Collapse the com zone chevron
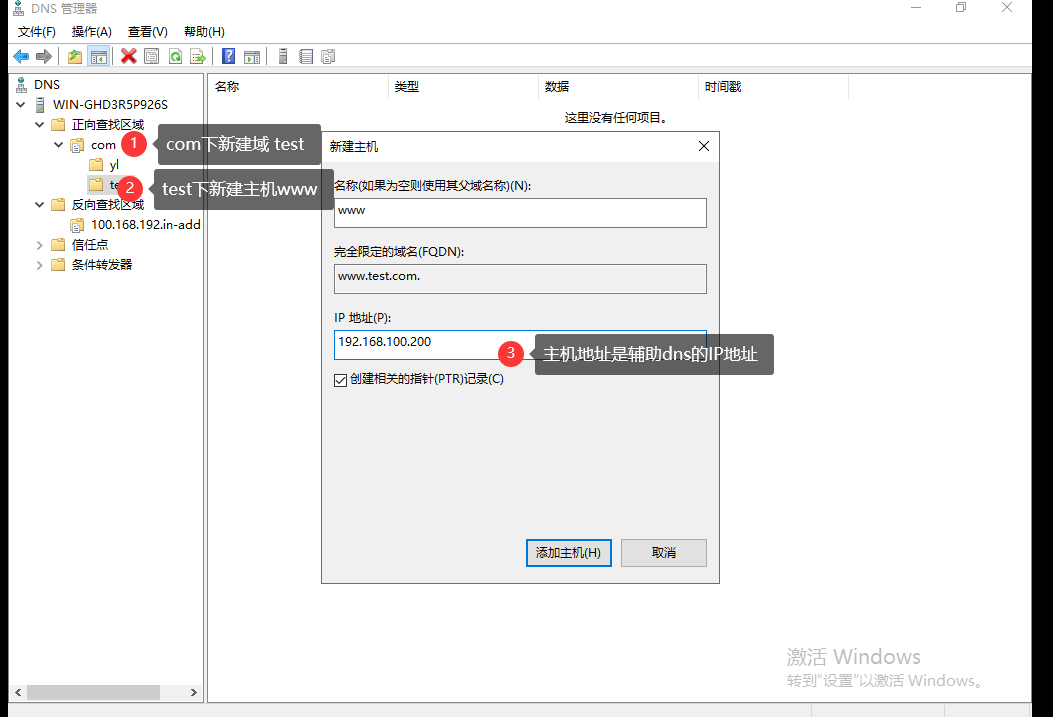 (57, 144)
